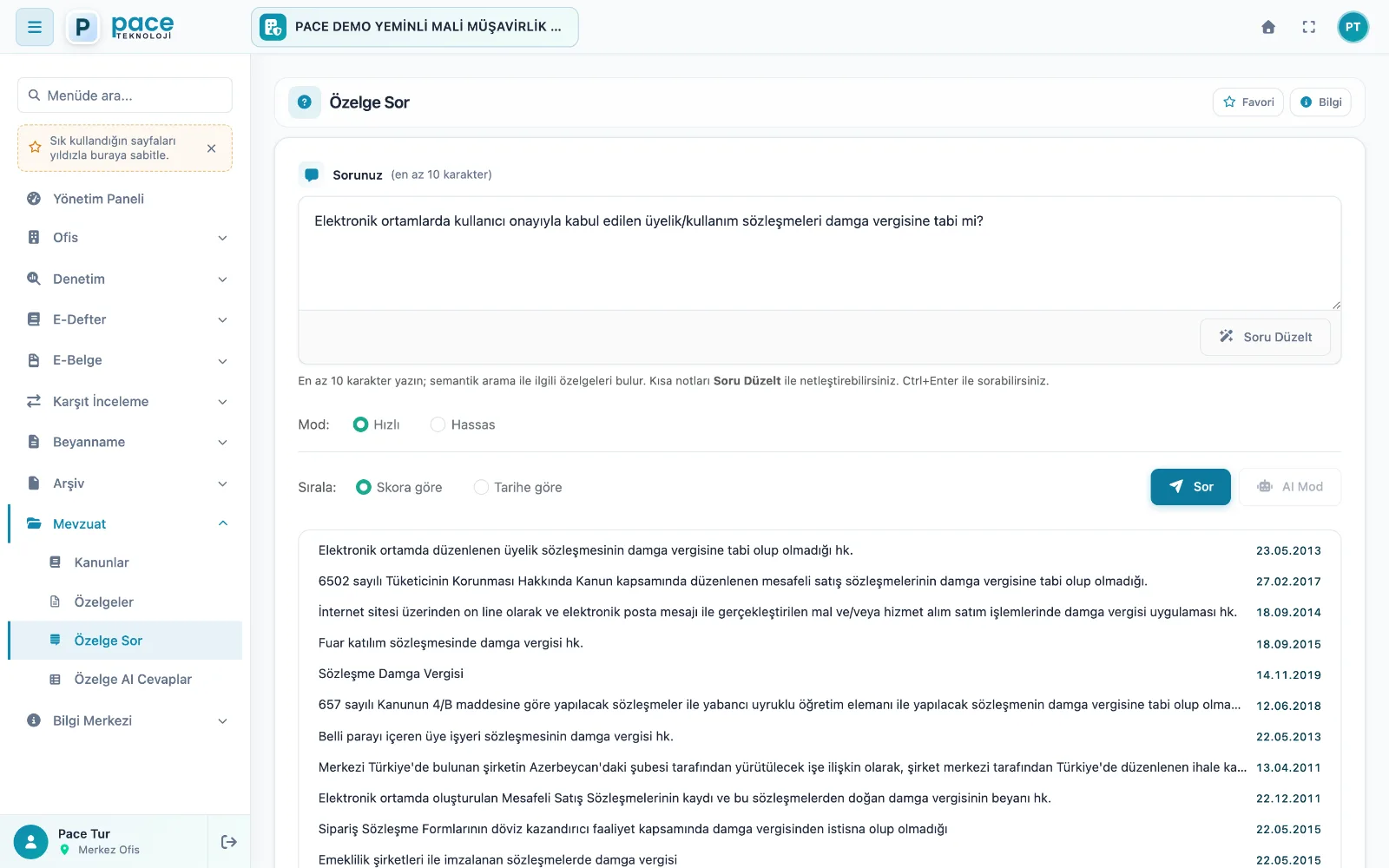The height and width of the screenshot is (868, 1389).
Task: Click the Yönetim Paneli dashboard icon
Action: pos(34,199)
